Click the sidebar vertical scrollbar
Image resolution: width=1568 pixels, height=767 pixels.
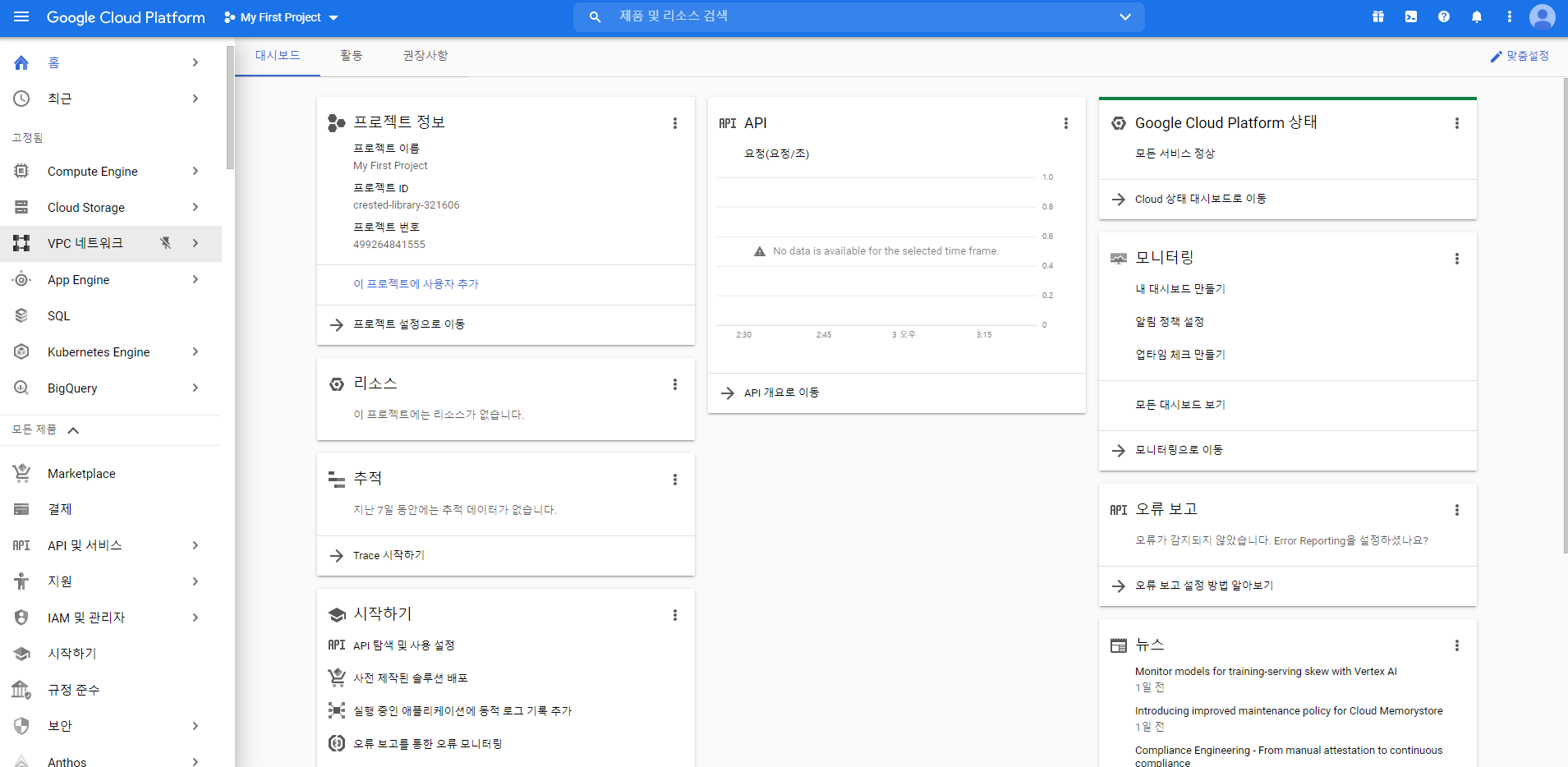pyautogui.click(x=231, y=107)
